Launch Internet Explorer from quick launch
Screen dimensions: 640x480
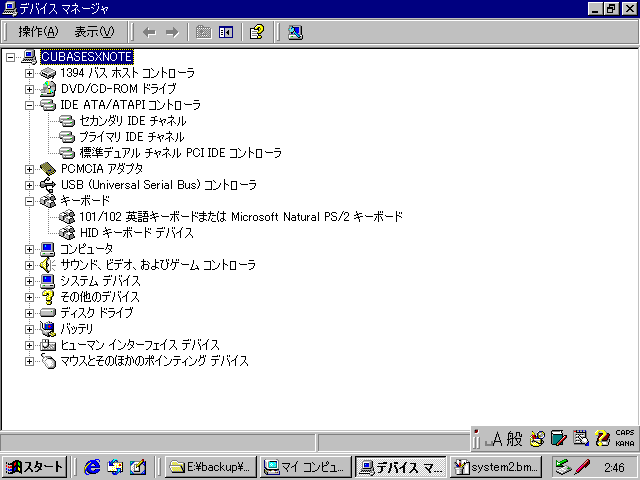(x=92, y=467)
